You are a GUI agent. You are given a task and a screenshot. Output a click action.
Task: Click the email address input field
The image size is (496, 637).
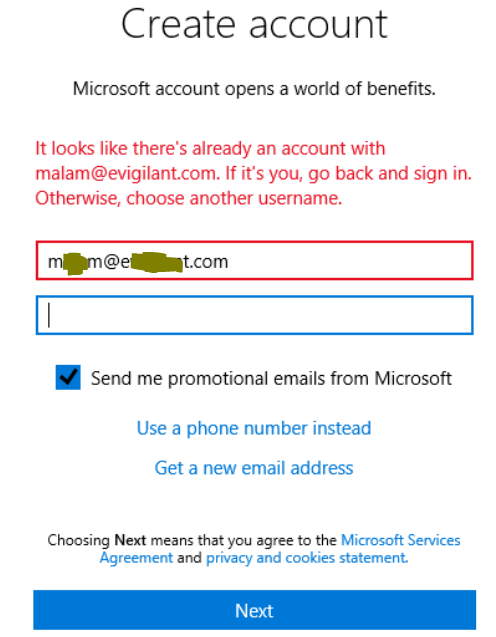click(x=255, y=260)
